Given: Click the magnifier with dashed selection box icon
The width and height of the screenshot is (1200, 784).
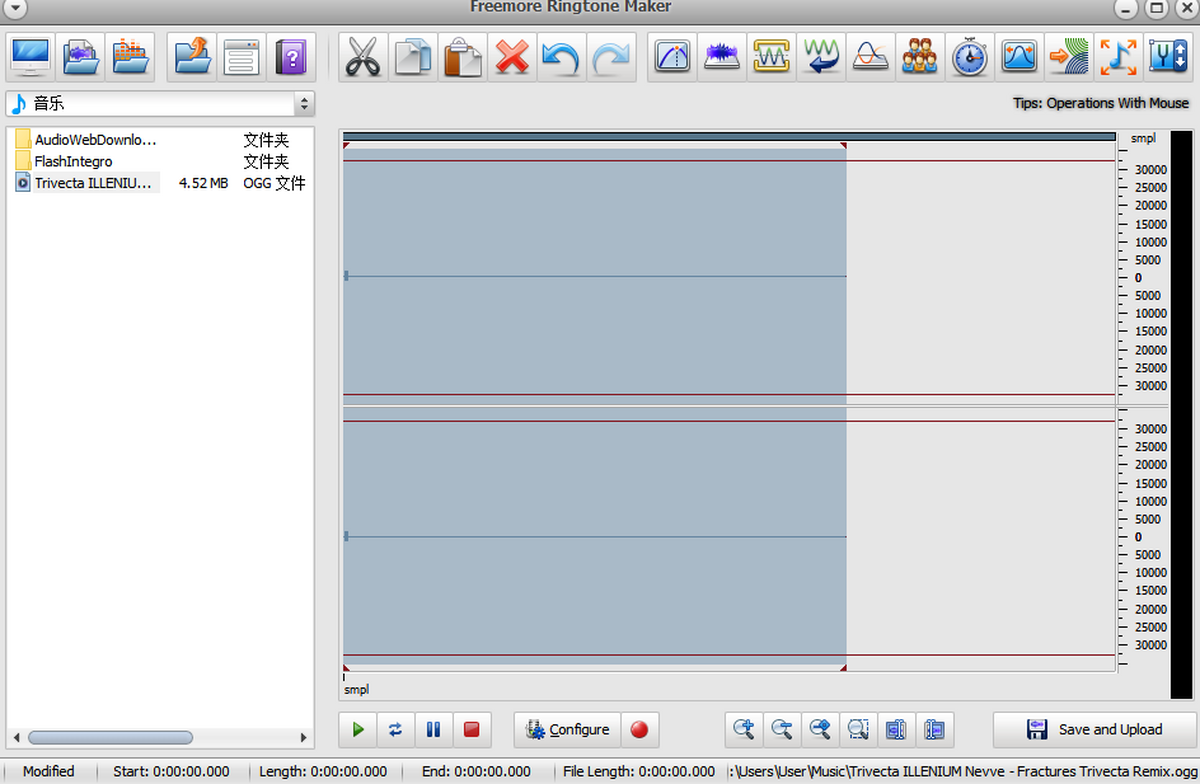Looking at the screenshot, I should click(x=857, y=730).
